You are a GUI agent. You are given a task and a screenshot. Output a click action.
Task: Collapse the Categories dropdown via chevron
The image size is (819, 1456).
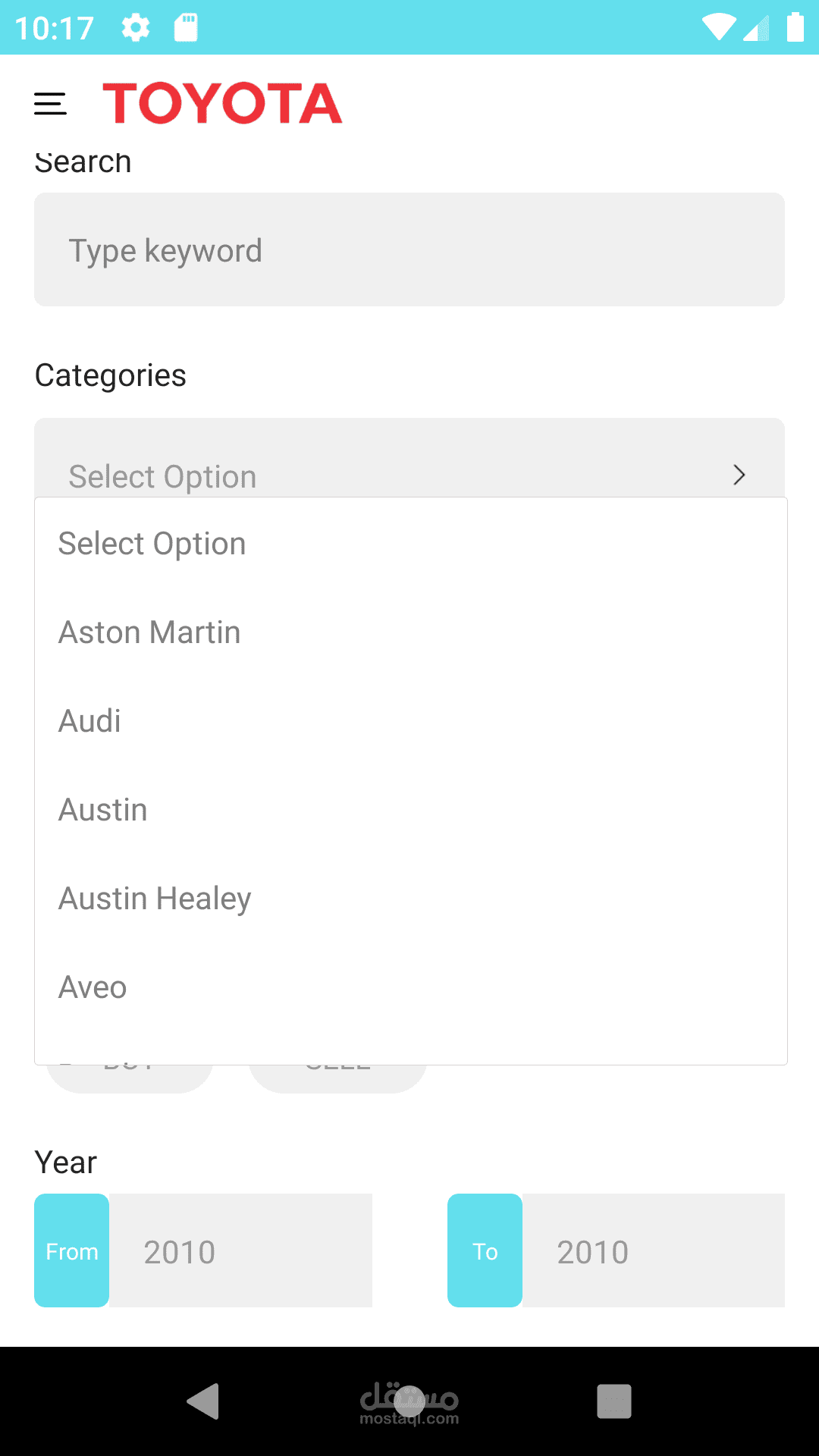739,475
